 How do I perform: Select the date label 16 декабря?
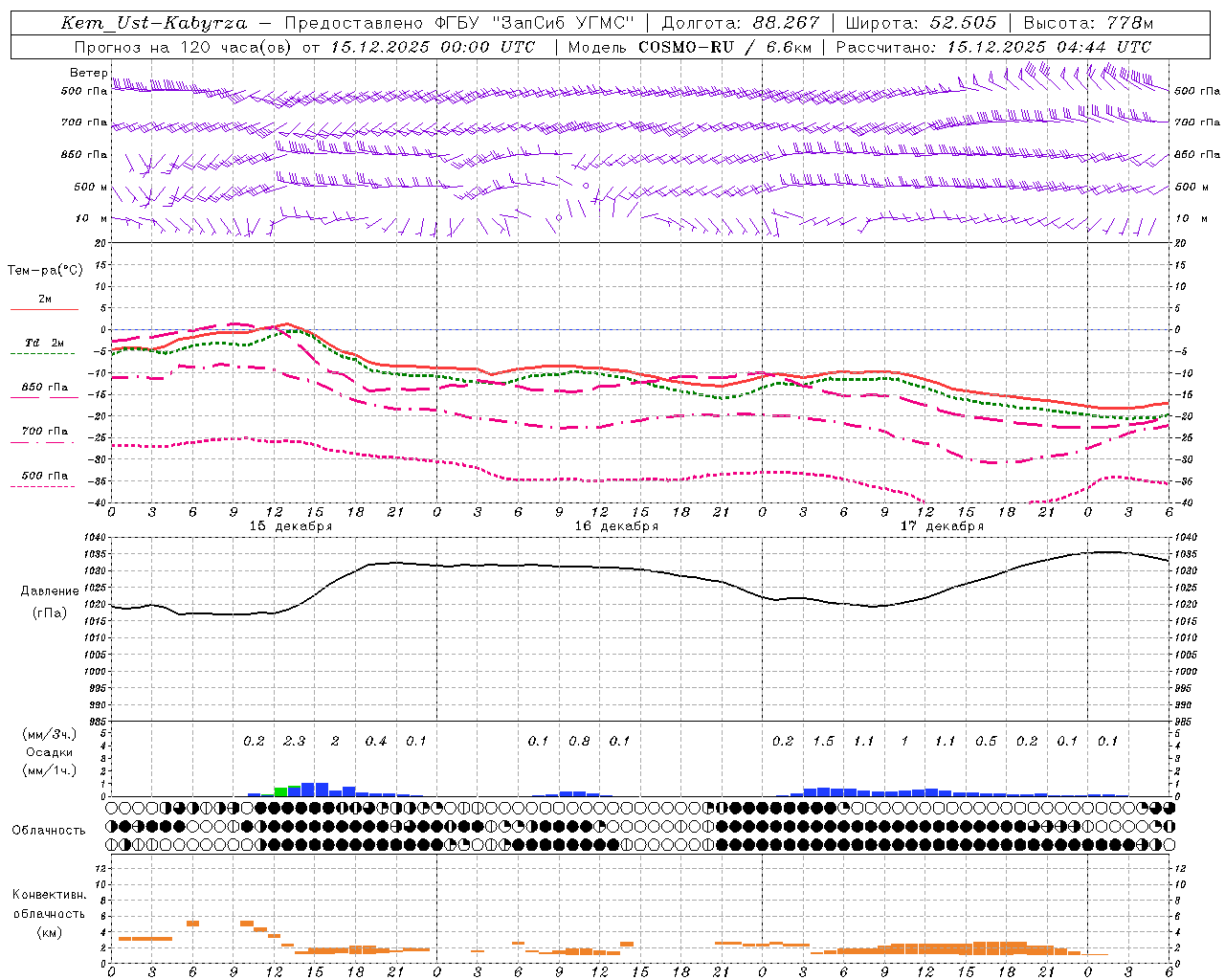click(x=616, y=526)
